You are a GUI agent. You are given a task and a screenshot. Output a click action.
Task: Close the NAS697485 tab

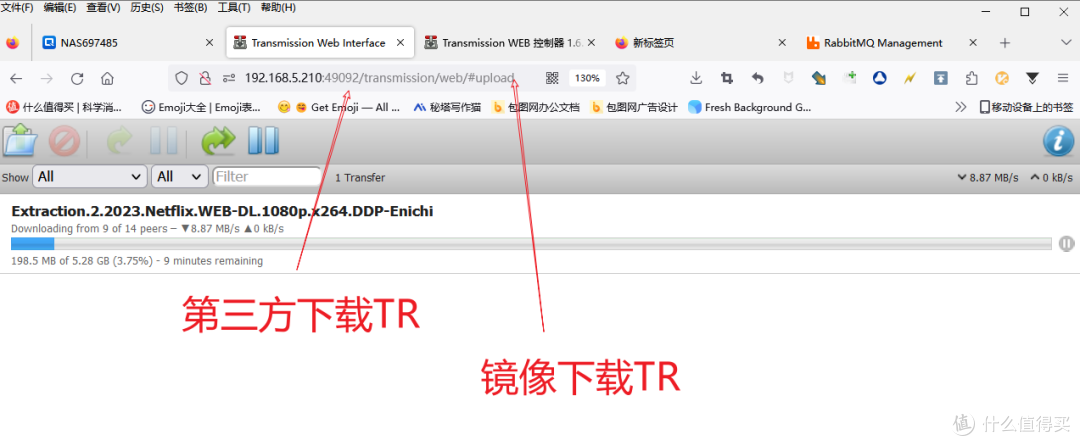[x=209, y=43]
